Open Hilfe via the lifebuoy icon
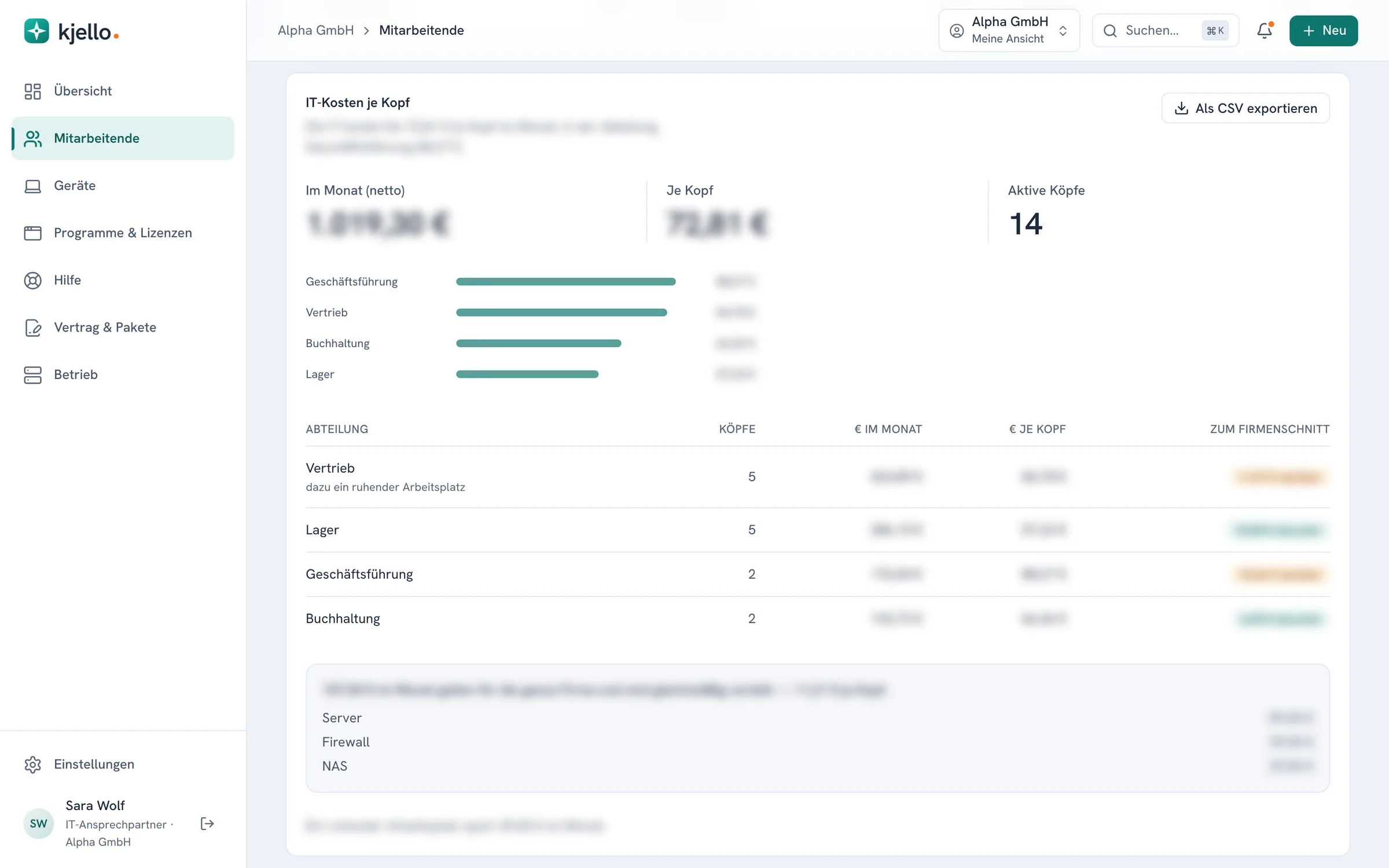Screen dimensions: 1389x868 pos(32,280)
